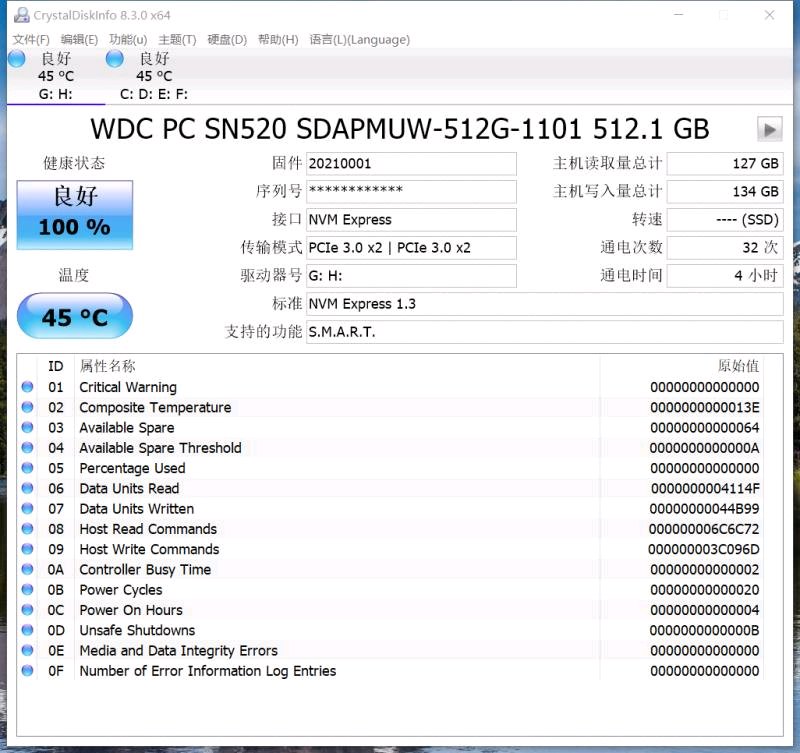Image resolution: width=800 pixels, height=753 pixels.
Task: Click the standard field NVM Express 1.3
Action: (x=544, y=304)
